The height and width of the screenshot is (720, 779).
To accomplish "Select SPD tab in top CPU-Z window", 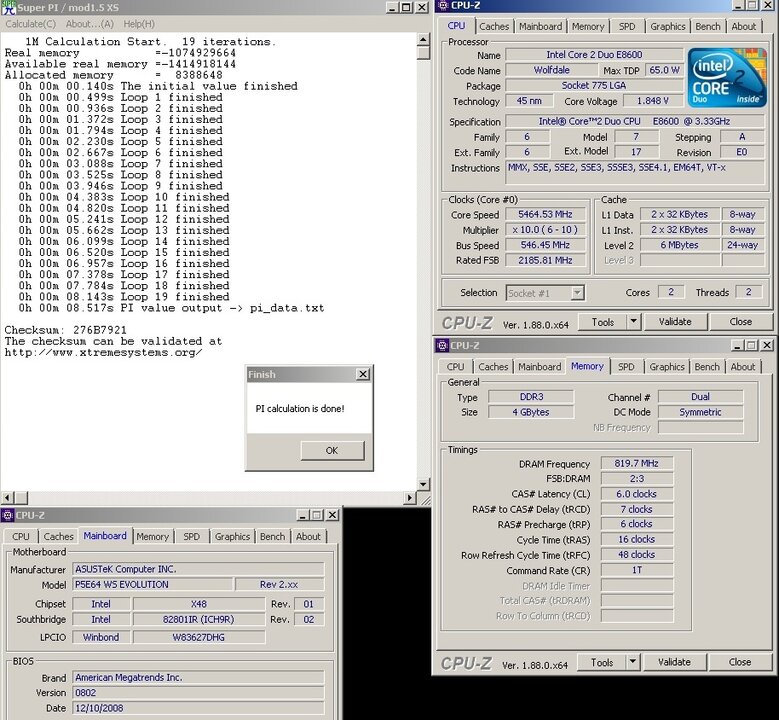I will click(627, 26).
